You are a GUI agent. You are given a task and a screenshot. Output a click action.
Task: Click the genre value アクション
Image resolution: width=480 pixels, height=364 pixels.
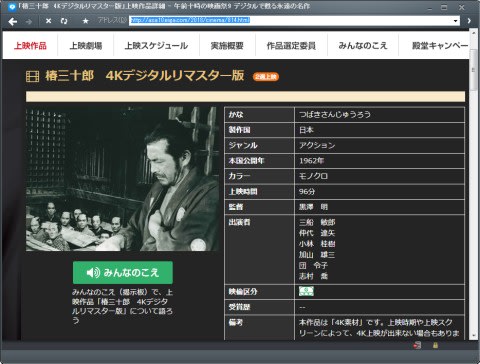(x=317, y=145)
